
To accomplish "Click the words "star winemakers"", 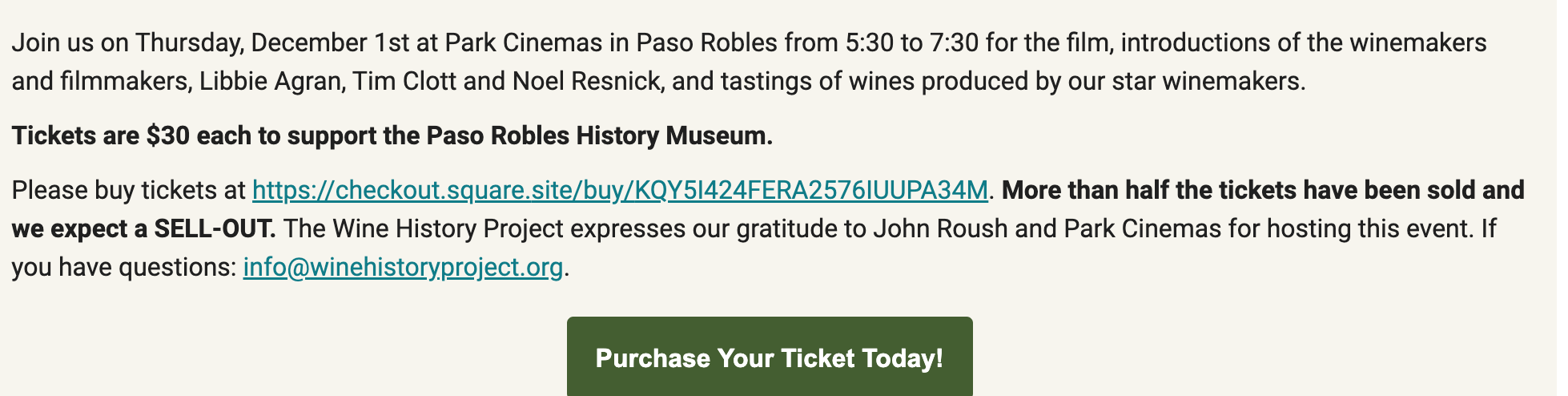I will (x=1208, y=81).
